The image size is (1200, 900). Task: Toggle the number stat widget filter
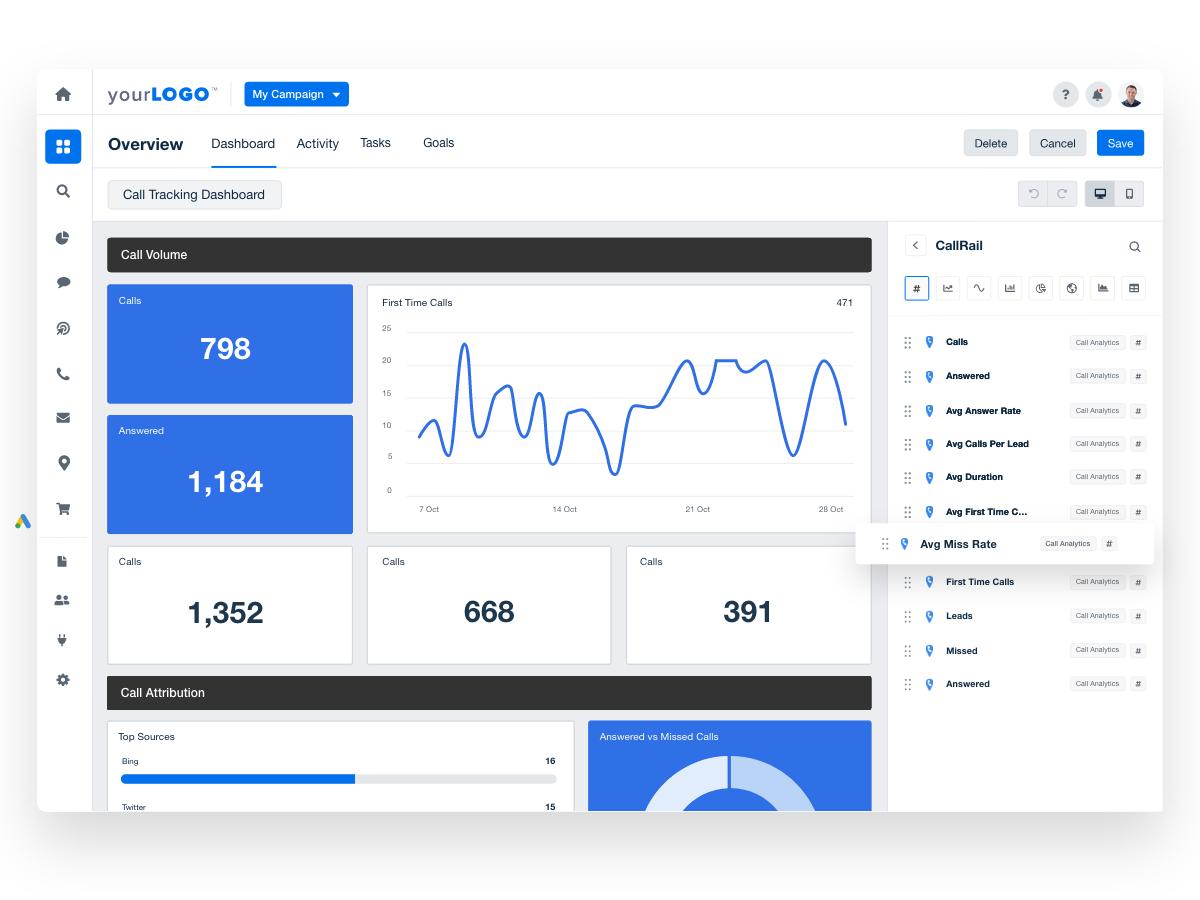[x=917, y=288]
